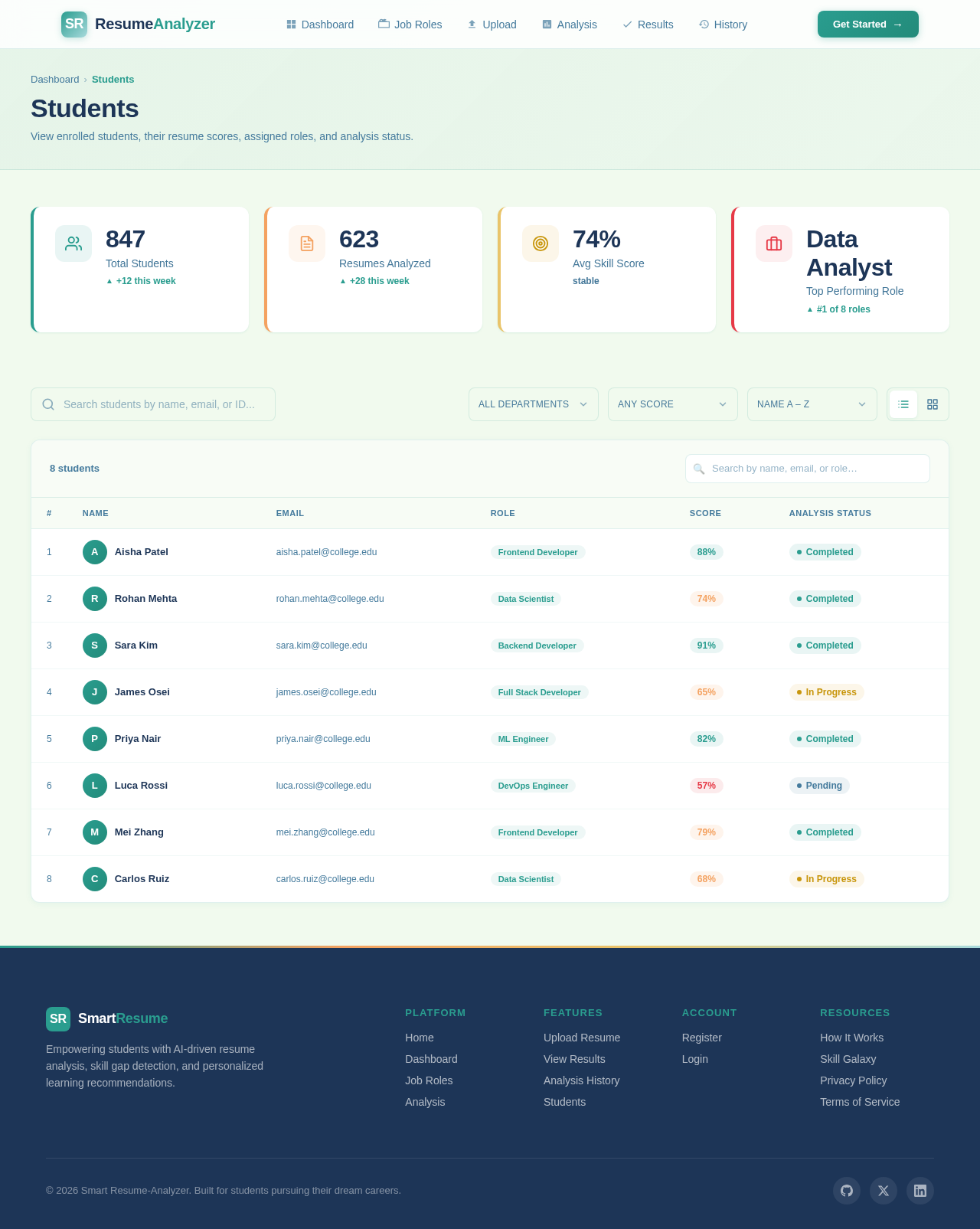
Task: Click James Osei's In Progress status
Action: (x=827, y=692)
